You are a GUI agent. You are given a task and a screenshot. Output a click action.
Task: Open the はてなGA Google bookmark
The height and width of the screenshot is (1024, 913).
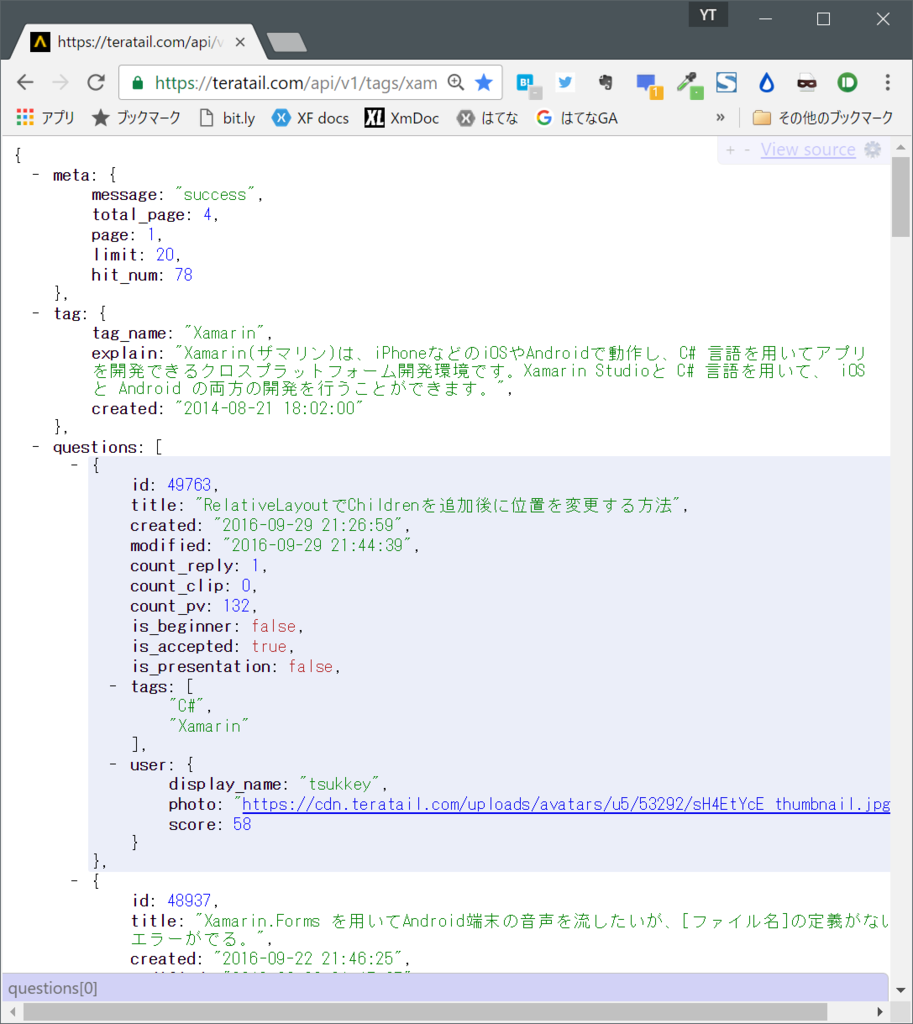click(x=577, y=118)
